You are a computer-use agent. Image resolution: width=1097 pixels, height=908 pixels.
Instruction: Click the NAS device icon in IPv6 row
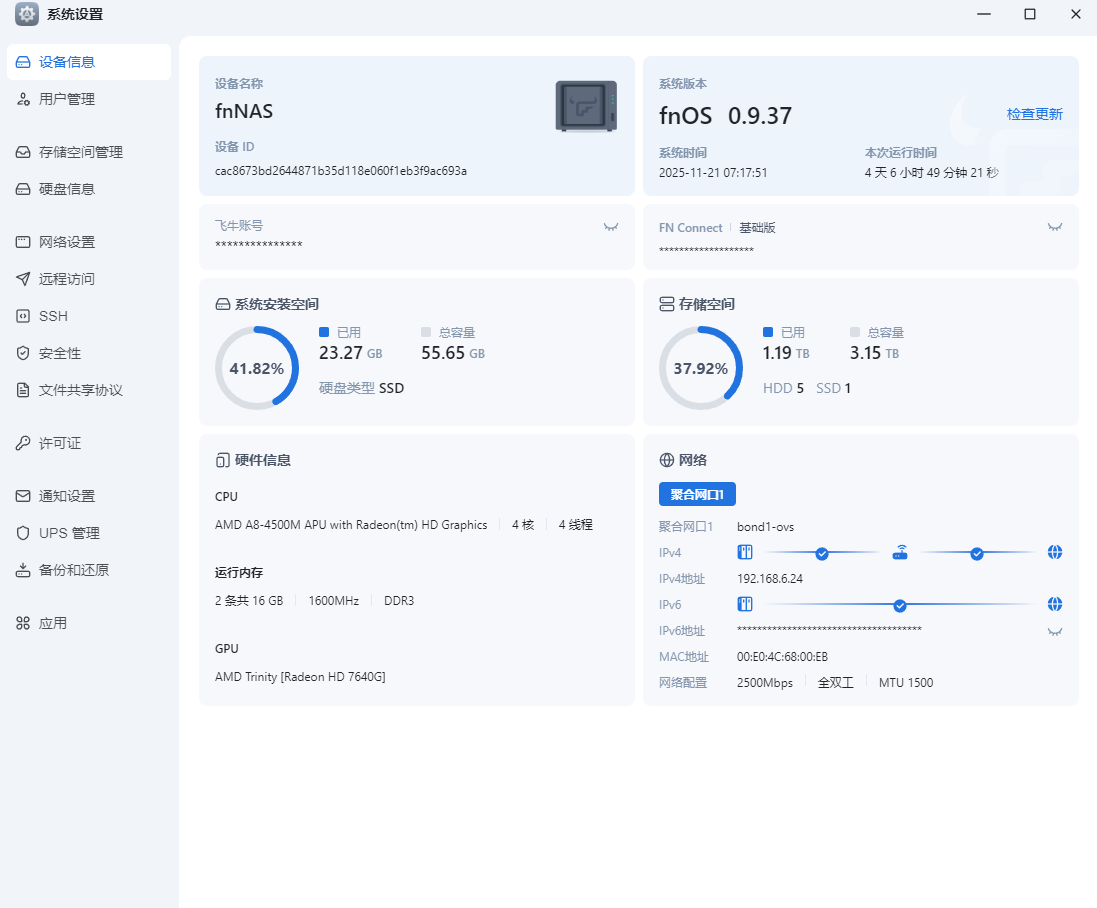click(x=744, y=604)
